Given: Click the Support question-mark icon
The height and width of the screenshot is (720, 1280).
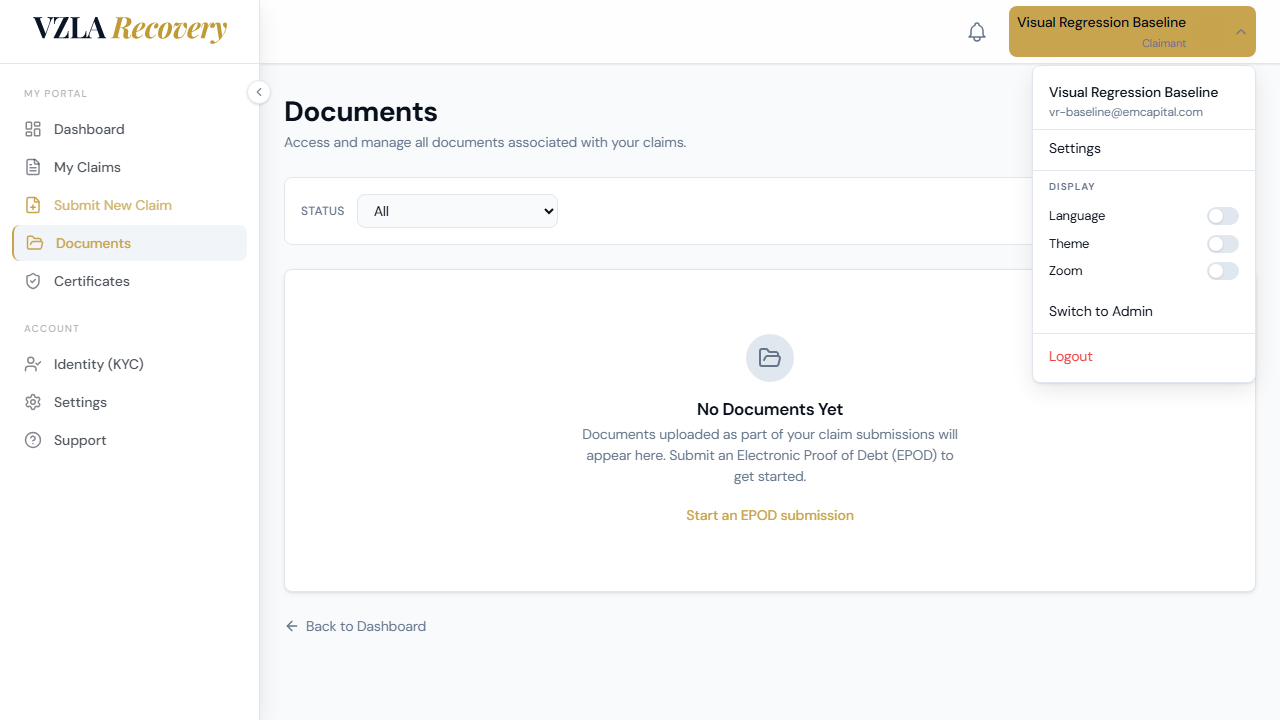Looking at the screenshot, I should (33, 440).
